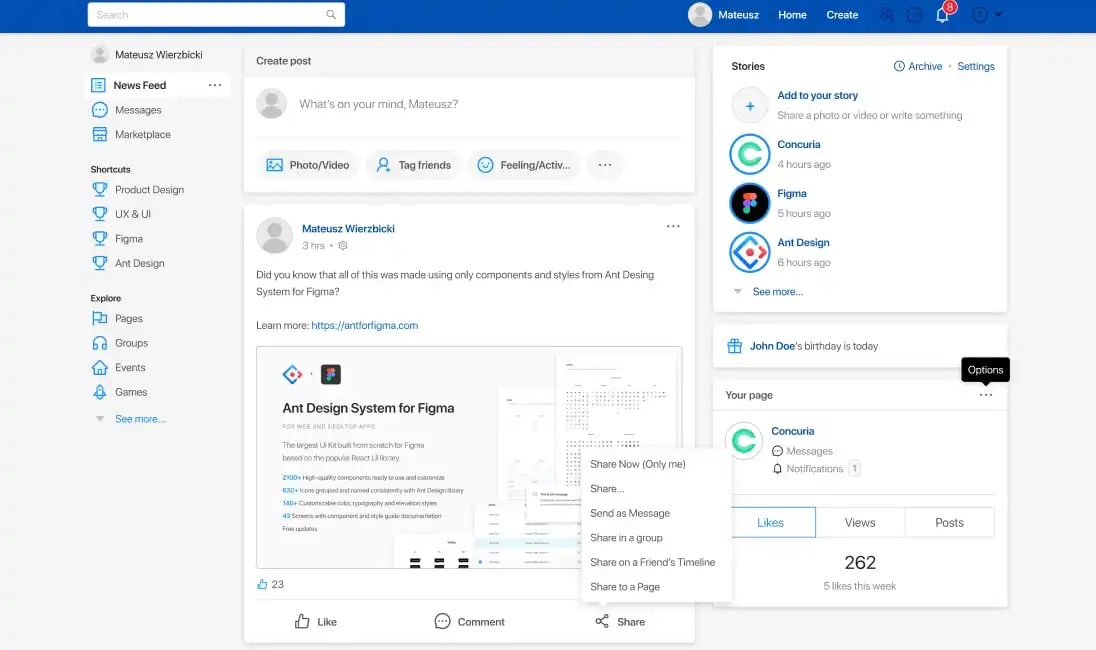Click the Feeling/Activity button
1096x650 pixels.
click(524, 165)
